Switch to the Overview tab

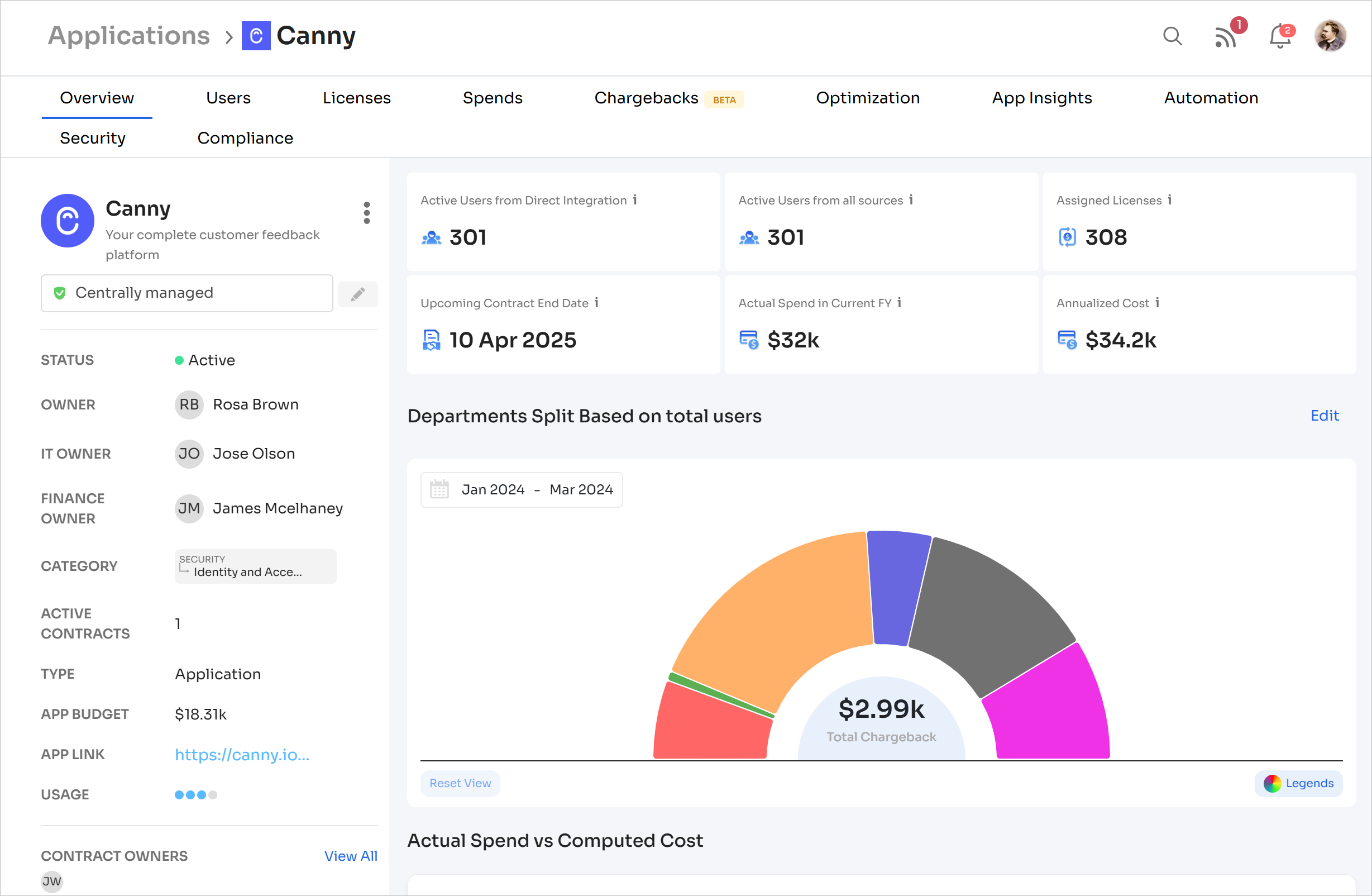97,98
